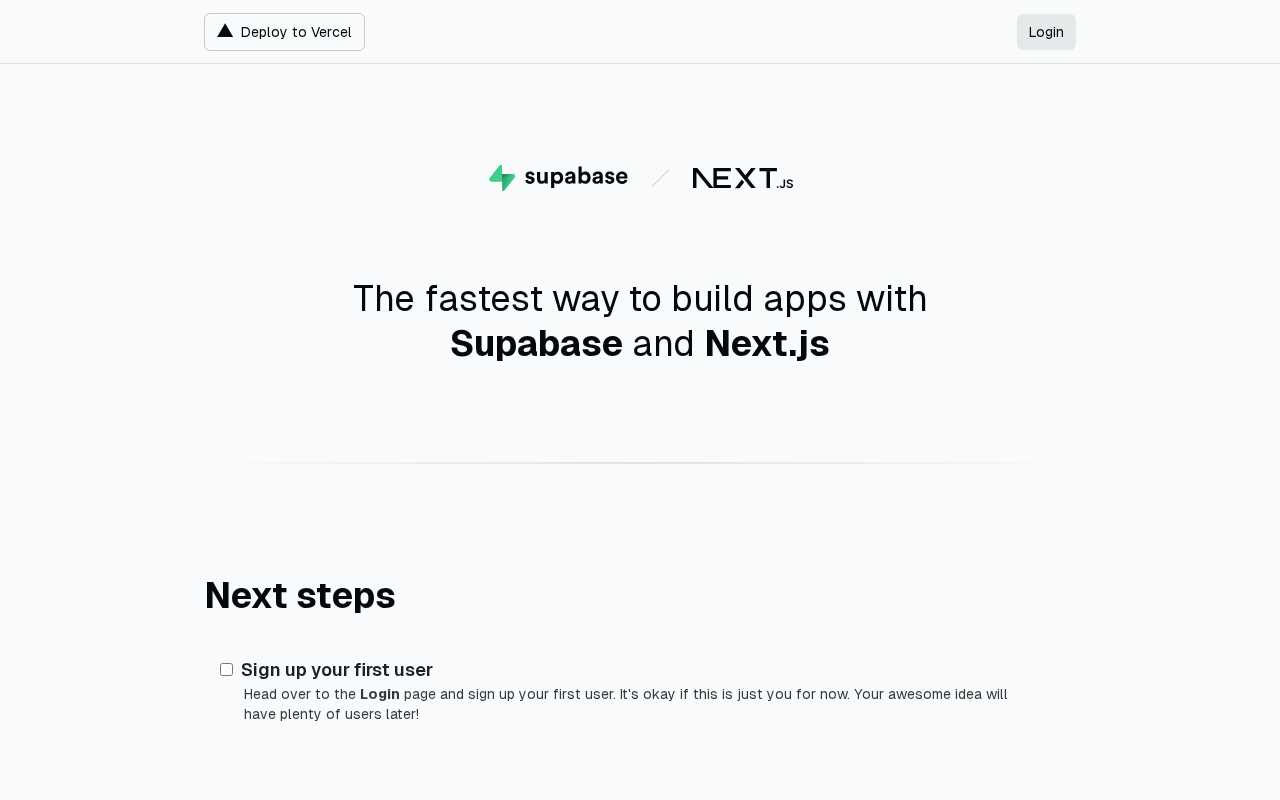Click the empty header area between the buttons
Image resolution: width=1280 pixels, height=800 pixels.
[690, 32]
